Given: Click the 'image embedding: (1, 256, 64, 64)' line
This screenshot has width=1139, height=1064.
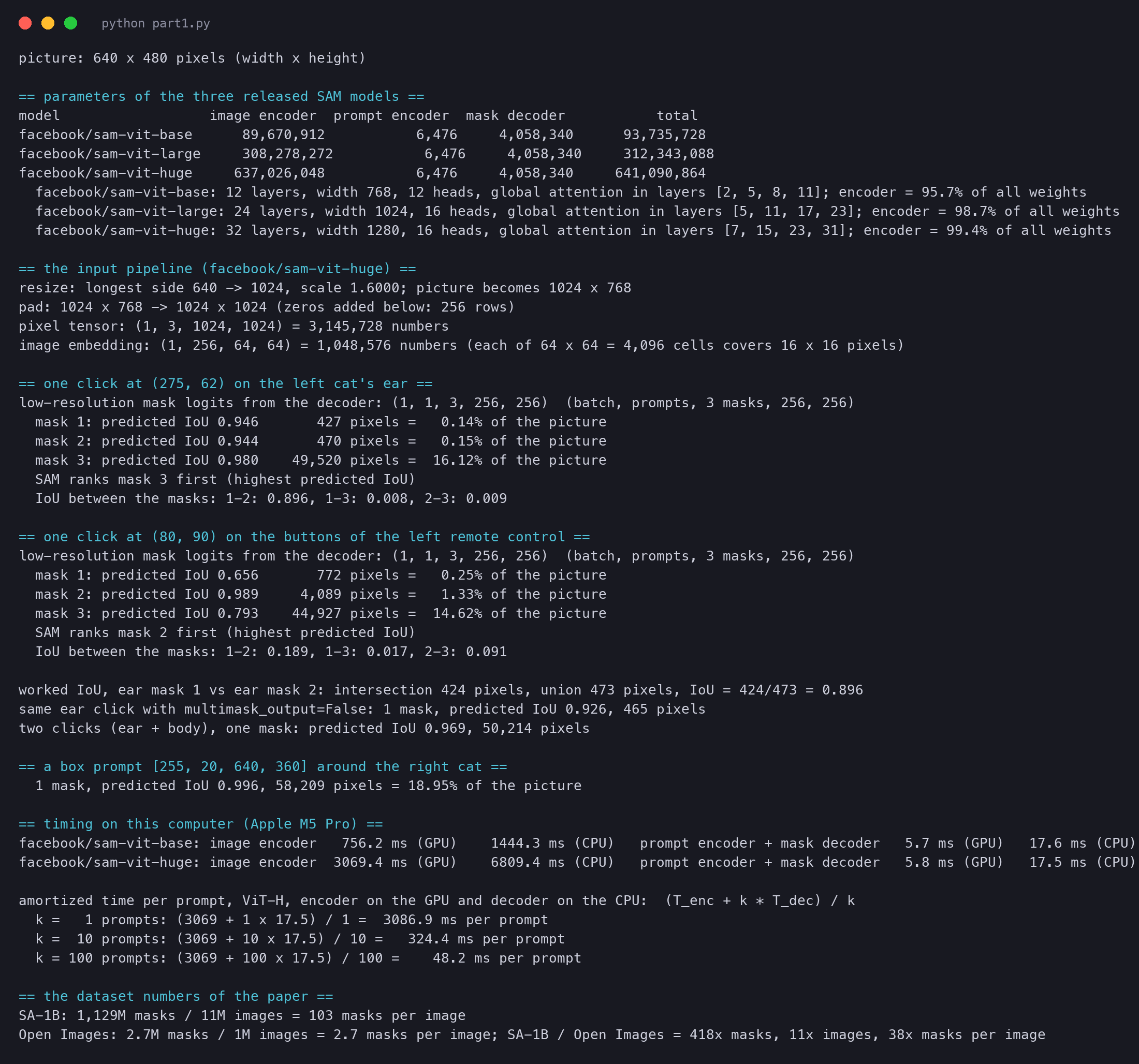Looking at the screenshot, I should pyautogui.click(x=461, y=345).
